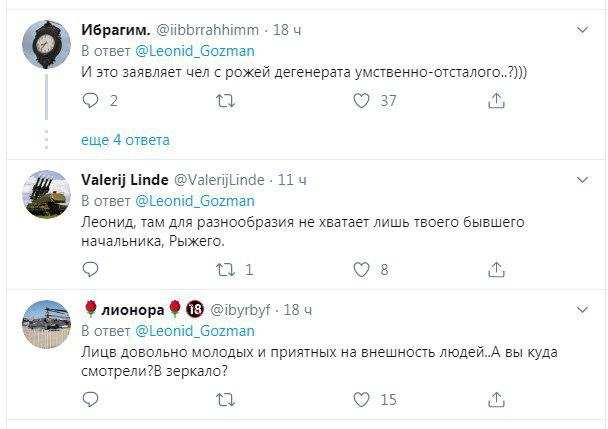Viewport: 608px width, 429px height.
Task: Reply to Ибрагим's tweet
Action: [90, 100]
